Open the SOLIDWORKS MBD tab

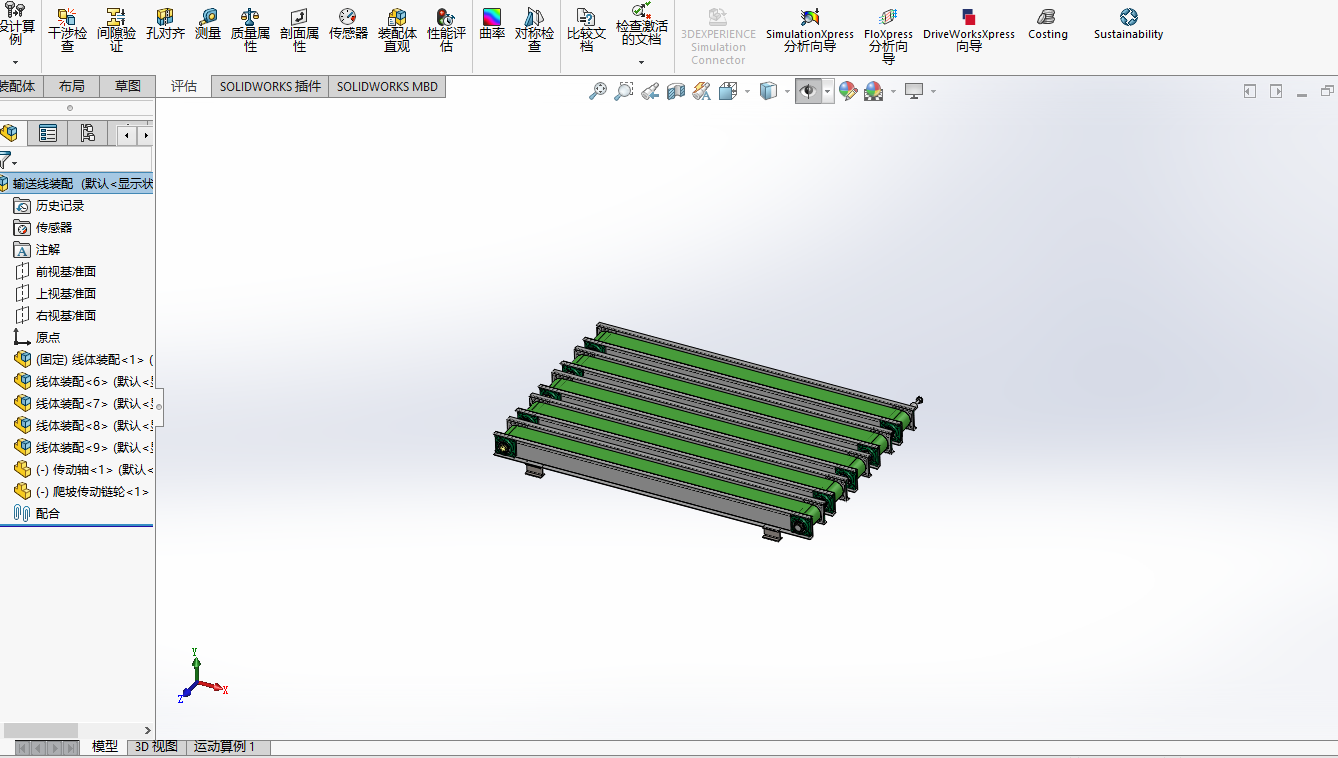click(x=387, y=86)
